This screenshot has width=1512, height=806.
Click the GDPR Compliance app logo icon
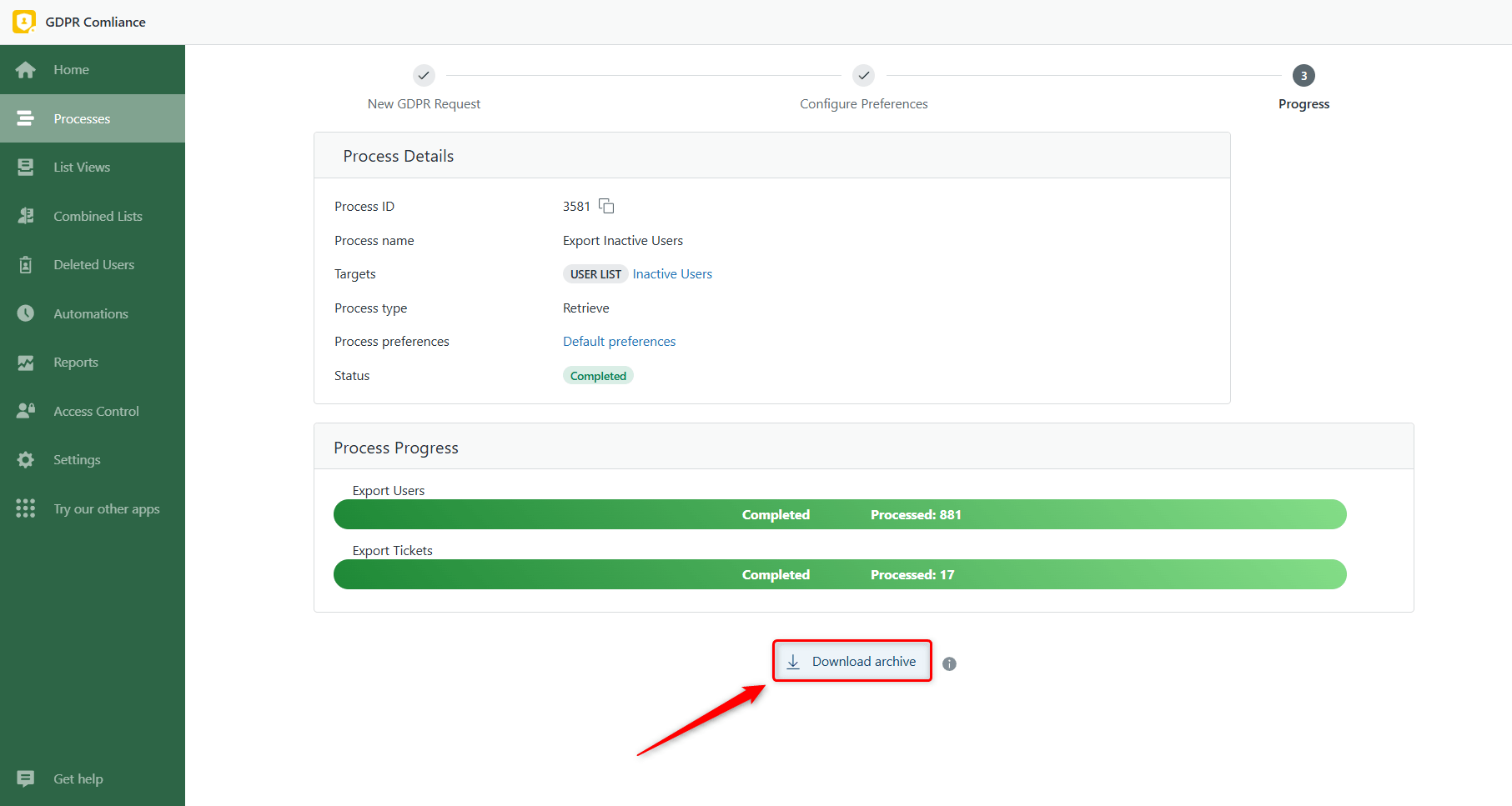point(24,22)
